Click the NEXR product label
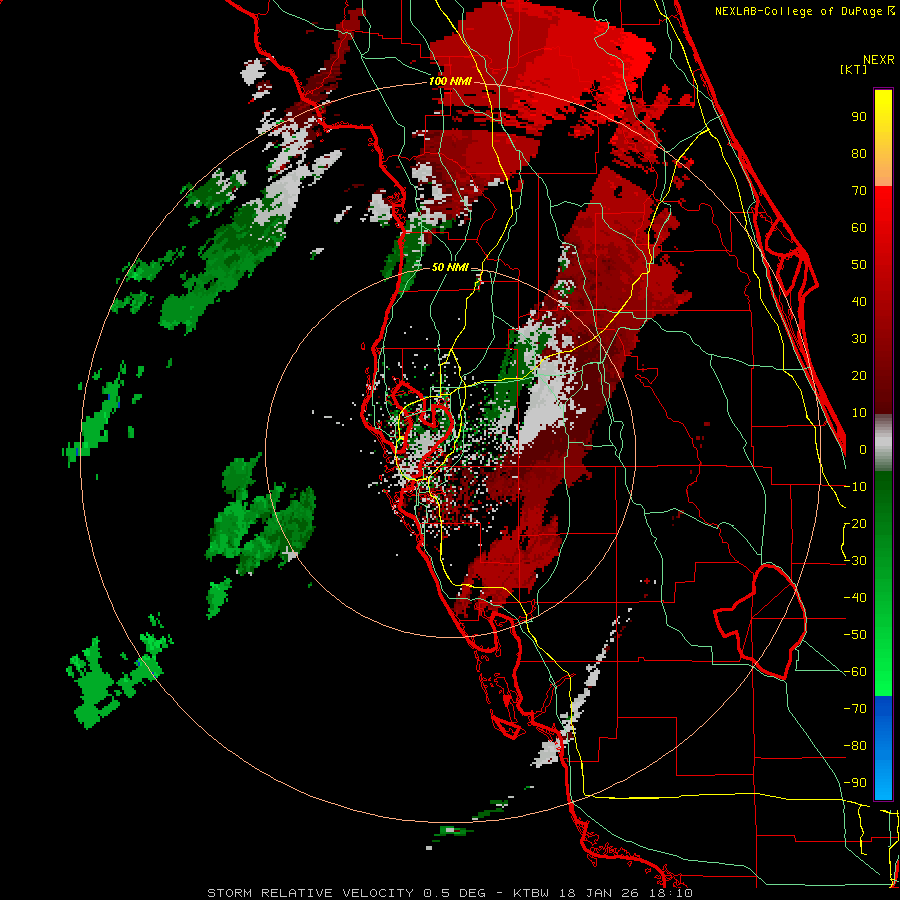 879,60
